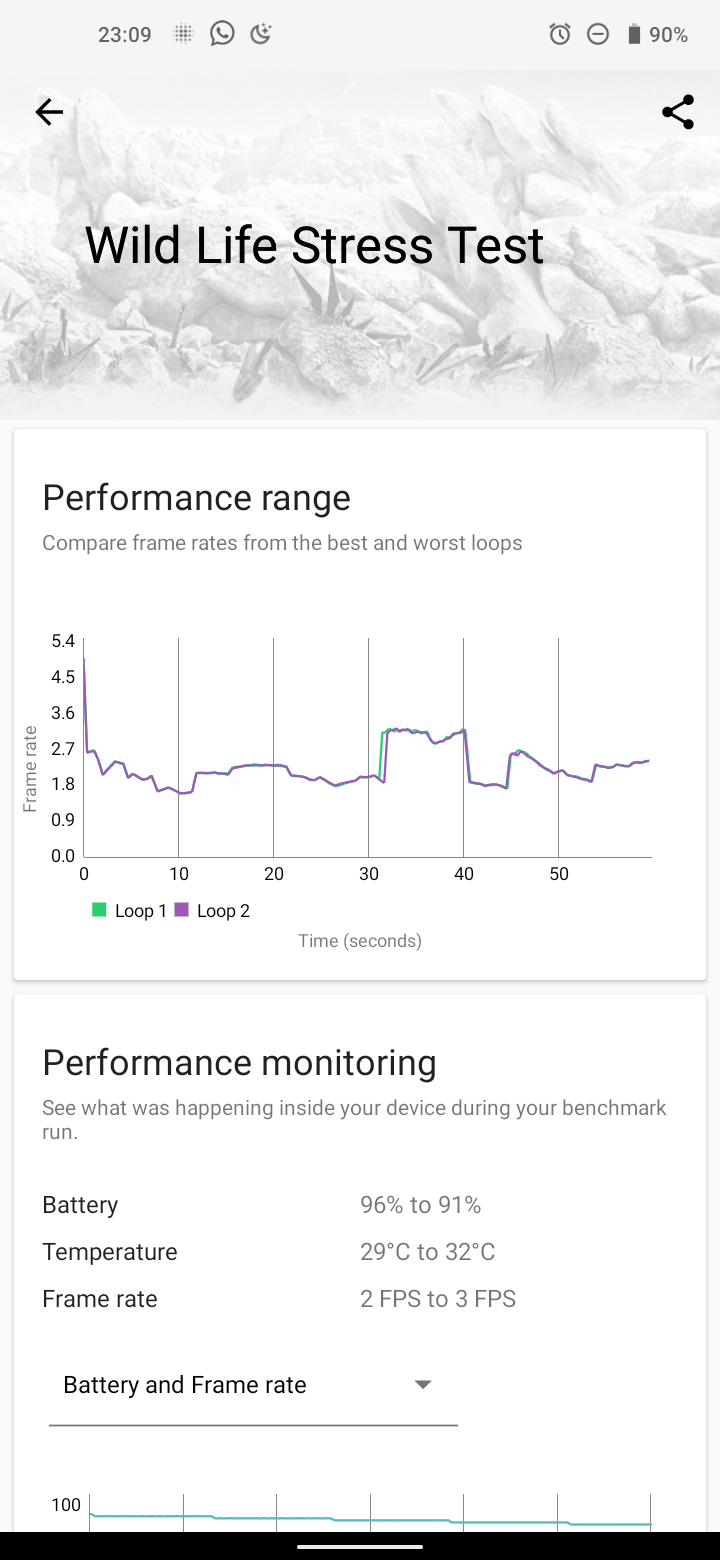Viewport: 720px width, 1560px height.
Task: Tap the do-not-disturb status icon
Action: tap(598, 35)
